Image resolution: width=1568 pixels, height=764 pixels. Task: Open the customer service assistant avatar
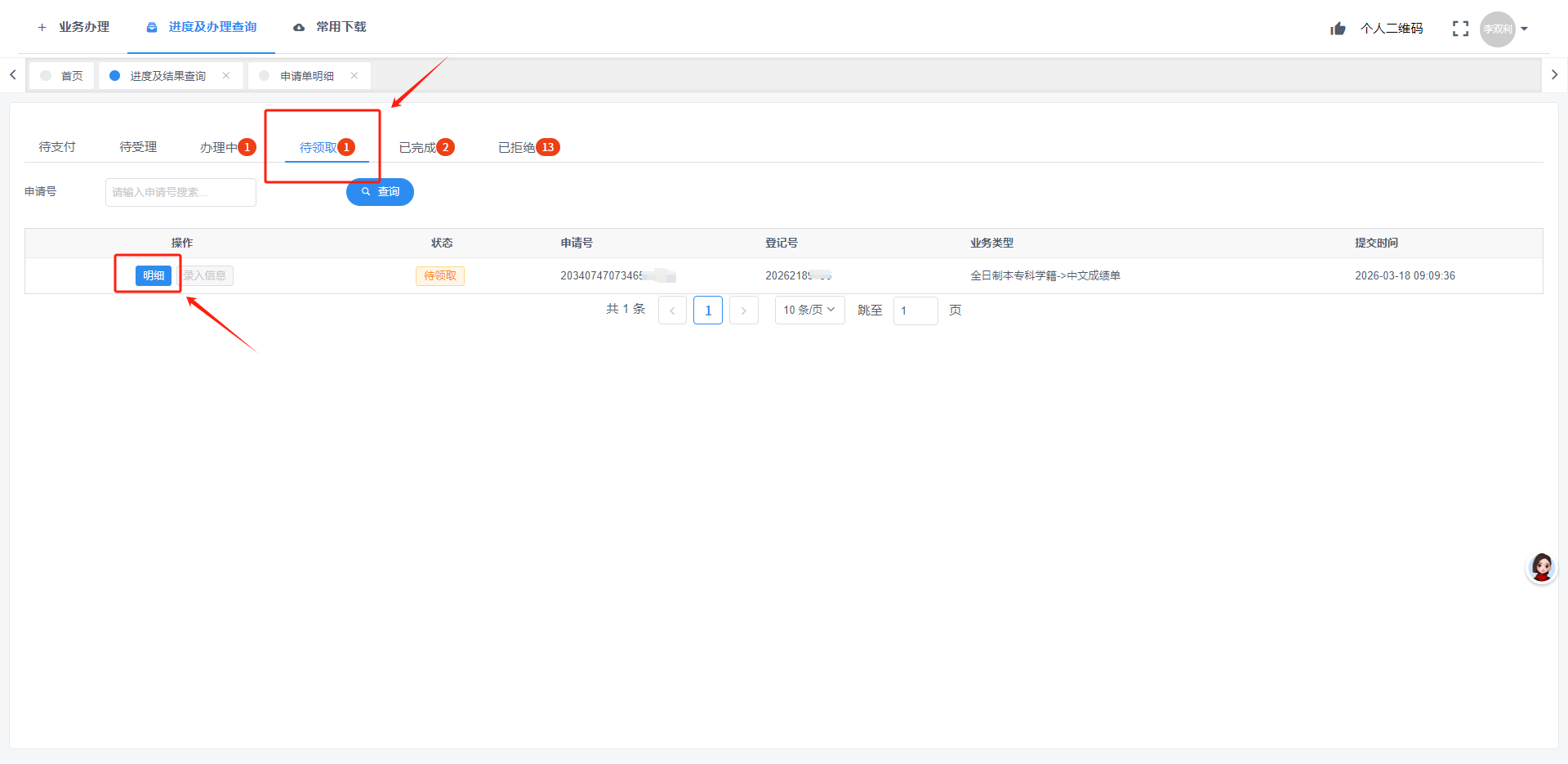coord(1542,568)
